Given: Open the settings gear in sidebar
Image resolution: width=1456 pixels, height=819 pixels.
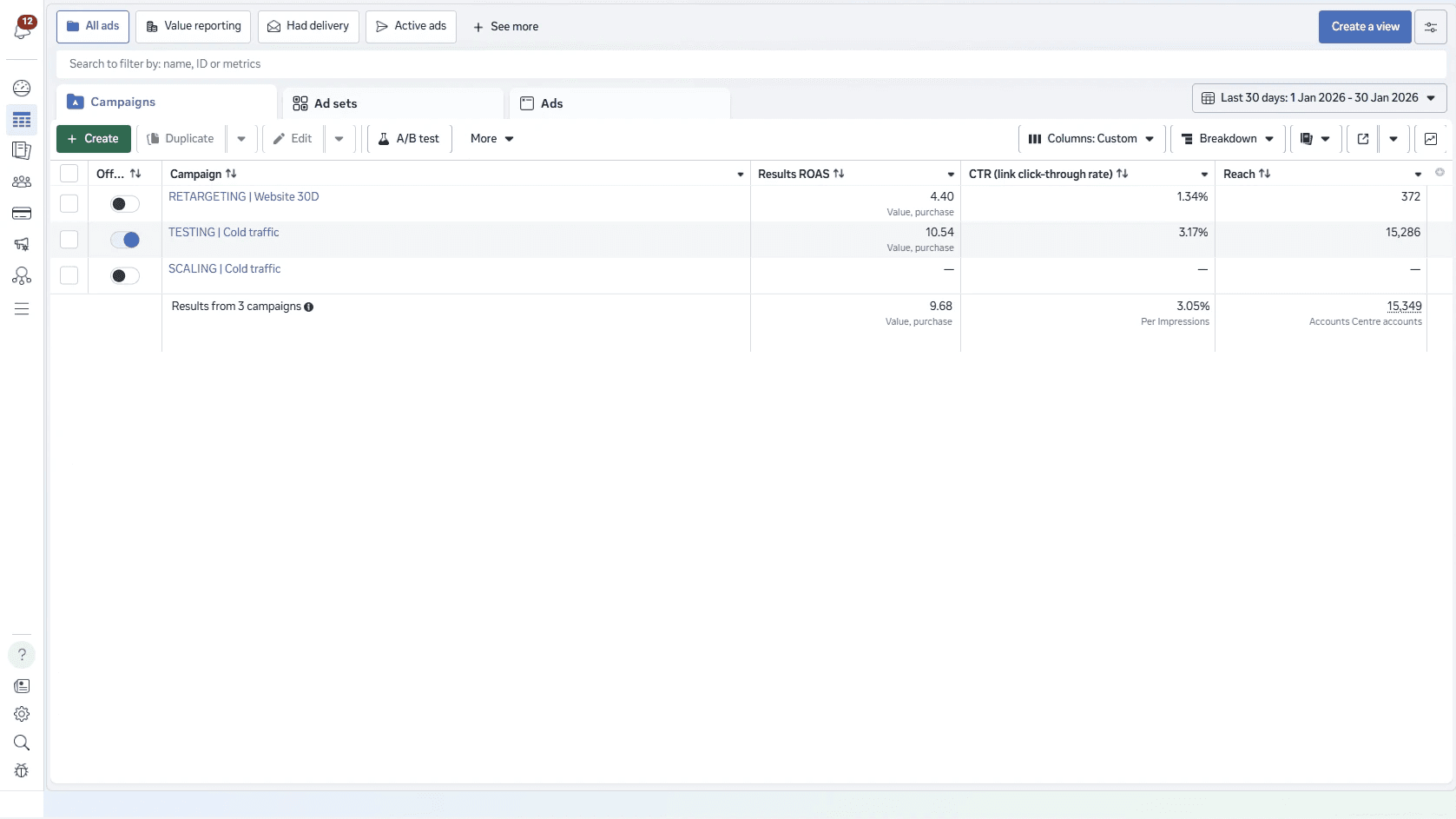Looking at the screenshot, I should point(22,714).
